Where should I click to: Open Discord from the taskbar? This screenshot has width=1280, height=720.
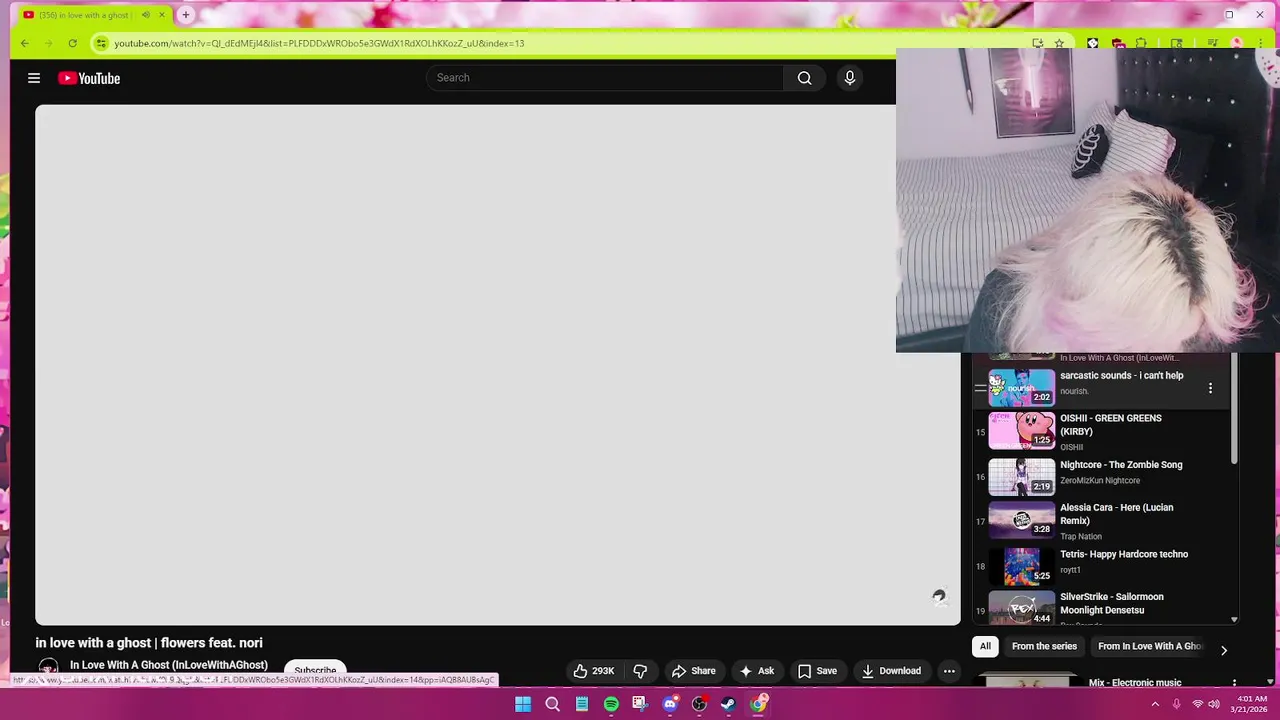pos(670,704)
